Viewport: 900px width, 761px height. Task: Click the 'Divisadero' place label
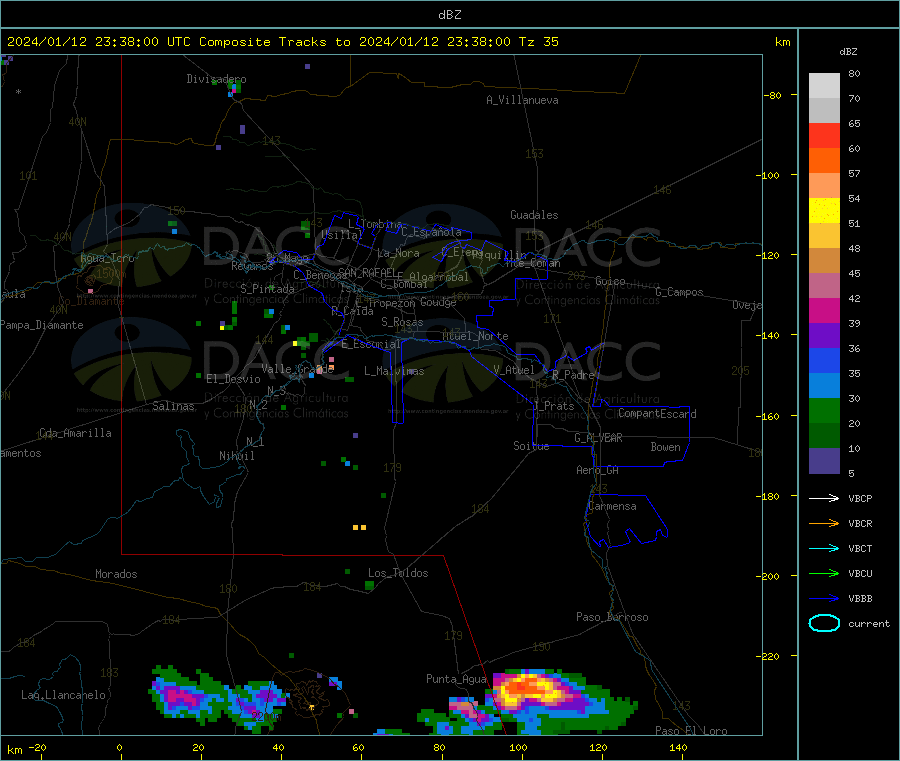tap(216, 79)
